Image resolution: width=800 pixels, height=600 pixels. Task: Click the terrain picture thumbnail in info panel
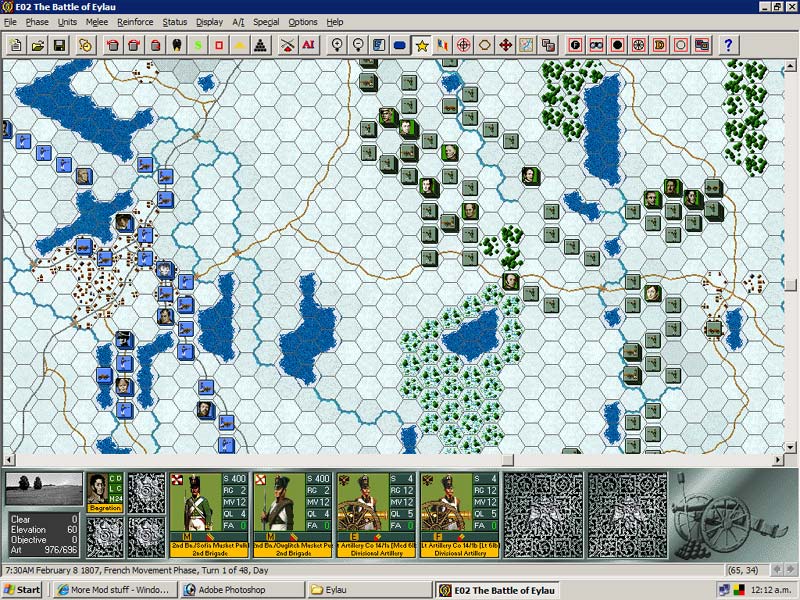click(x=44, y=489)
